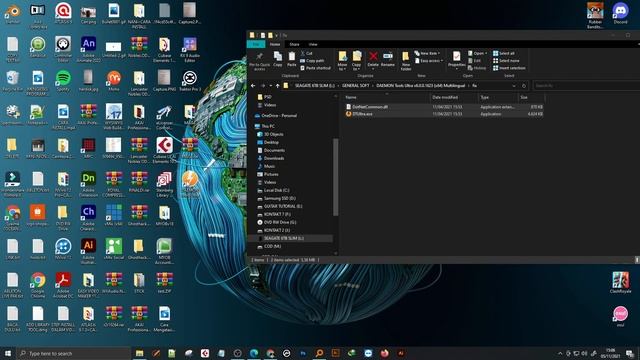
Task: Click the New folder ribbon icon
Action: (x=405, y=61)
